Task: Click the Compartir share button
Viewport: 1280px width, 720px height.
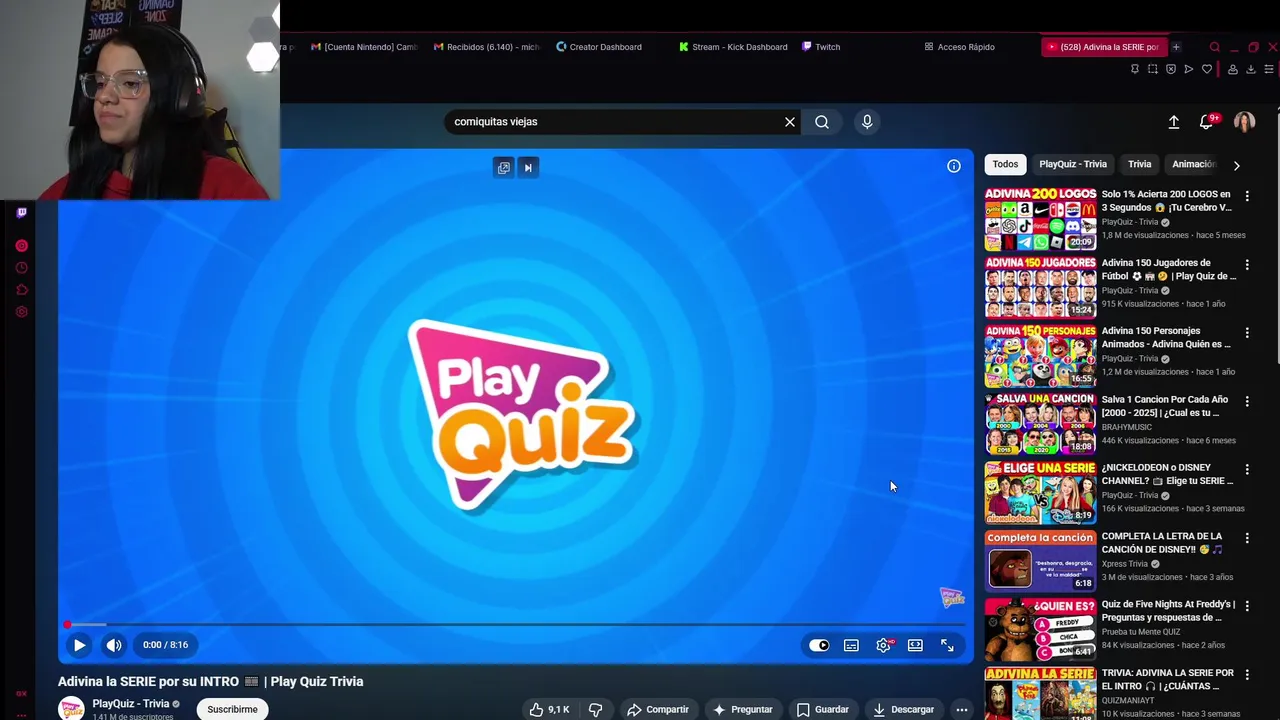Action: tap(658, 710)
